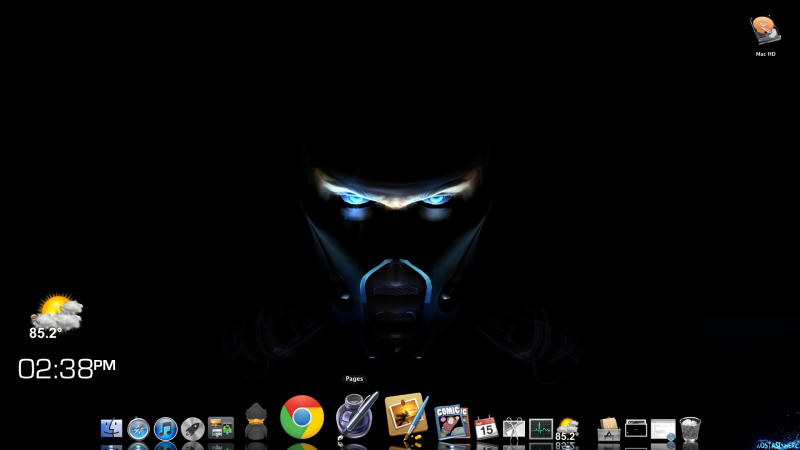Open Launchpad rocket icon
The height and width of the screenshot is (450, 800).
(x=193, y=429)
